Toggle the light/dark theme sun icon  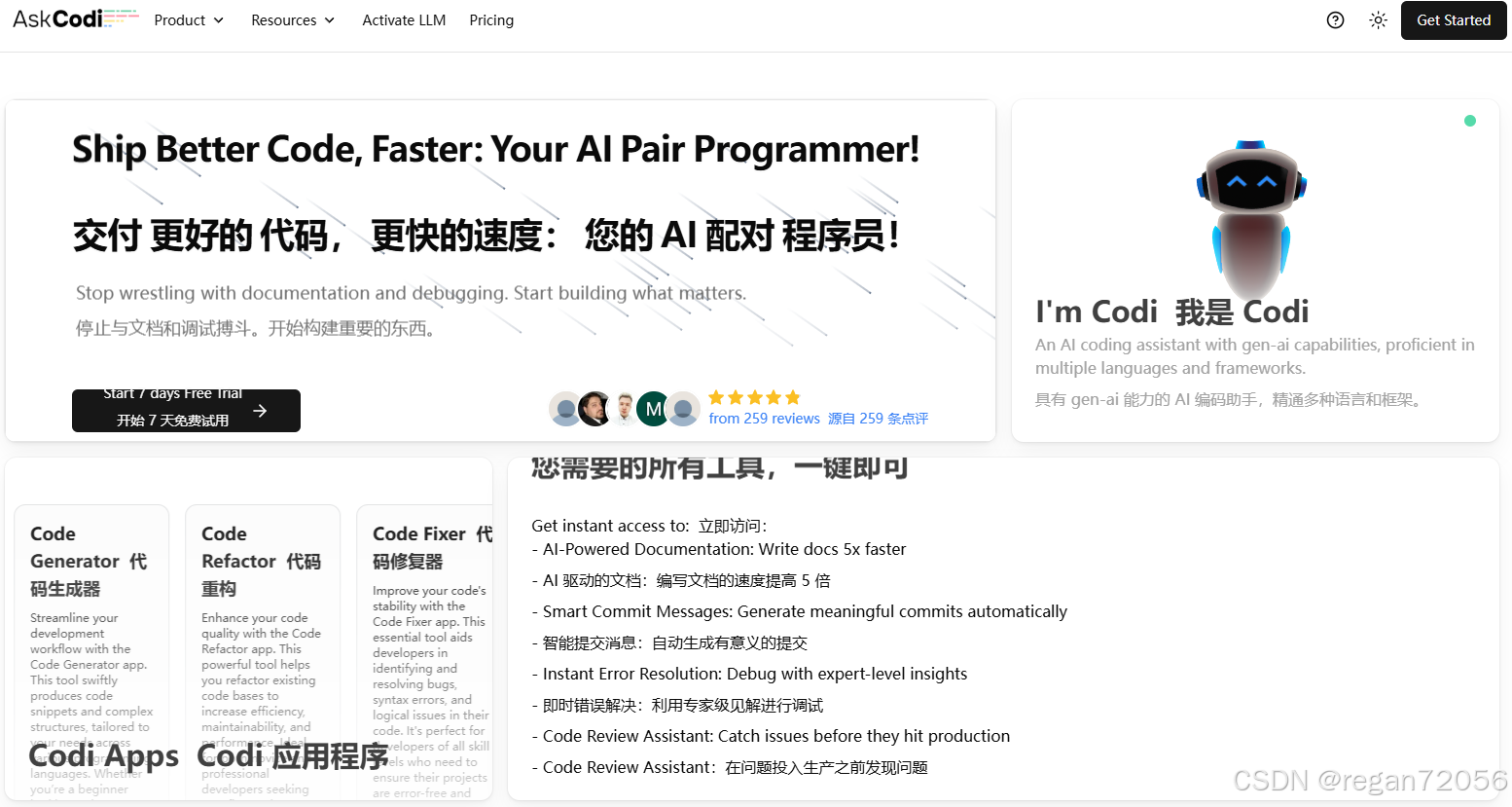pos(1378,20)
